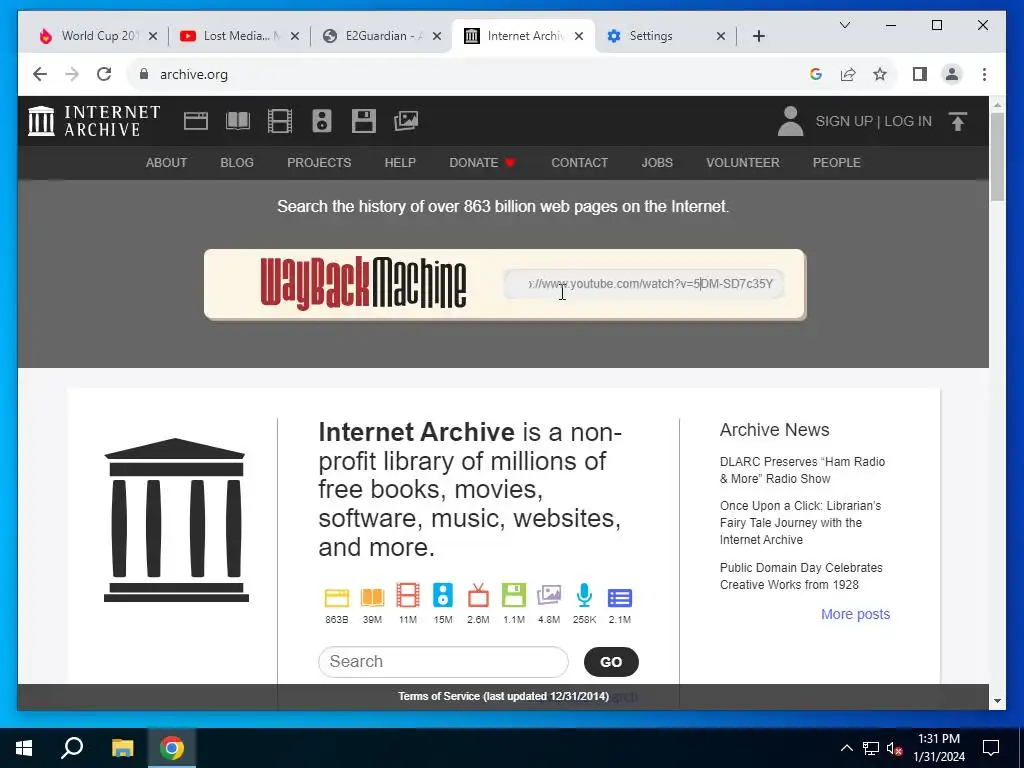The image size is (1024, 768).
Task: Open the JOBS menu item
Action: click(657, 163)
